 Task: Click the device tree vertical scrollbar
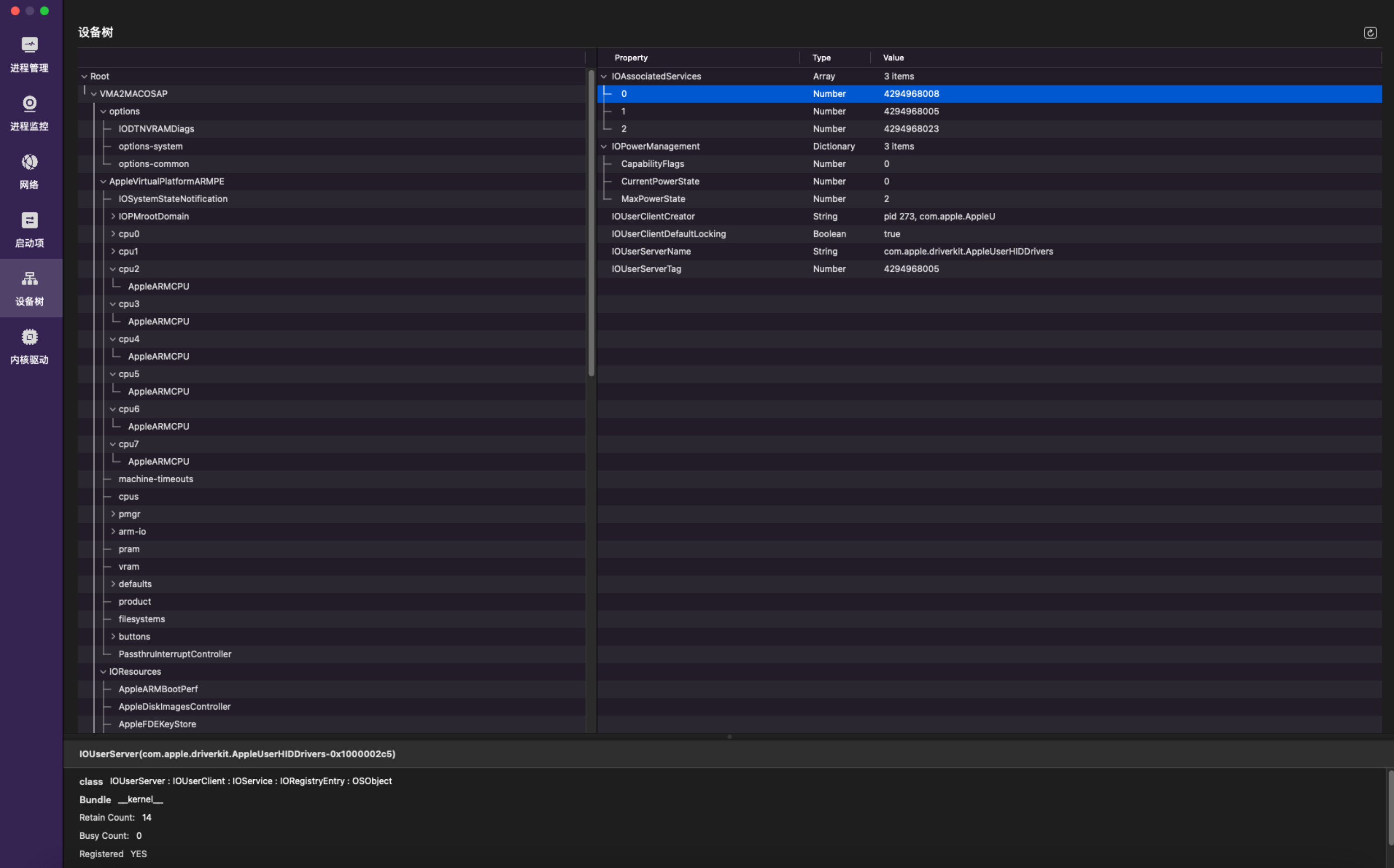click(x=591, y=224)
